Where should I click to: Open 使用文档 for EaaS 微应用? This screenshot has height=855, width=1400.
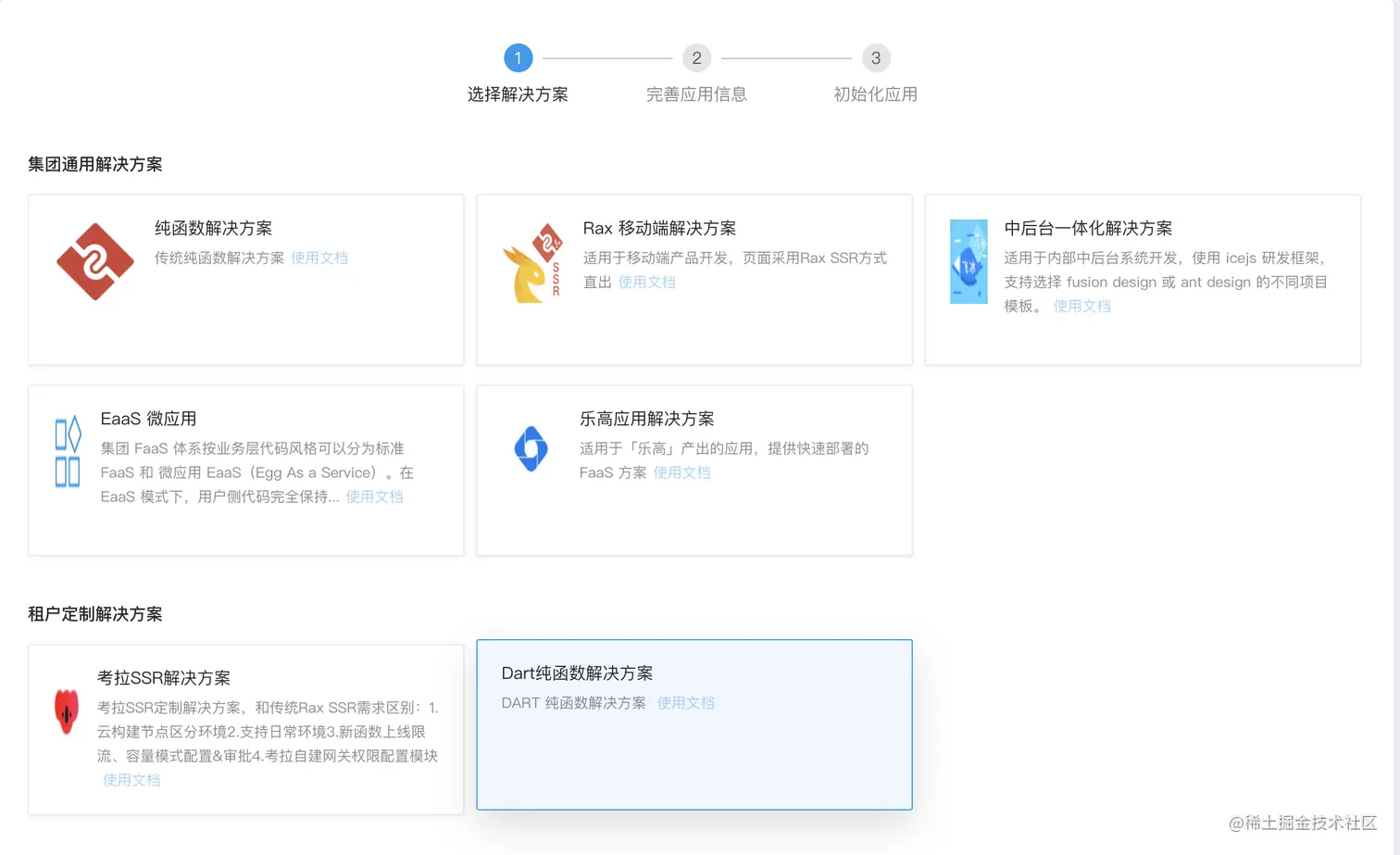(x=374, y=497)
